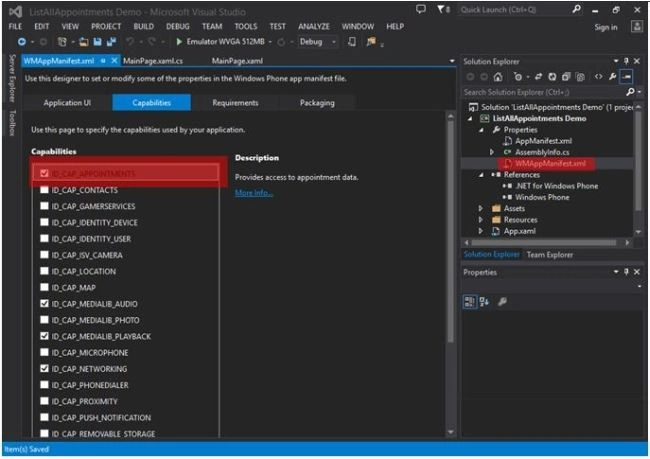Expand the Assets folder node
The image size is (650, 459).
tap(480, 208)
